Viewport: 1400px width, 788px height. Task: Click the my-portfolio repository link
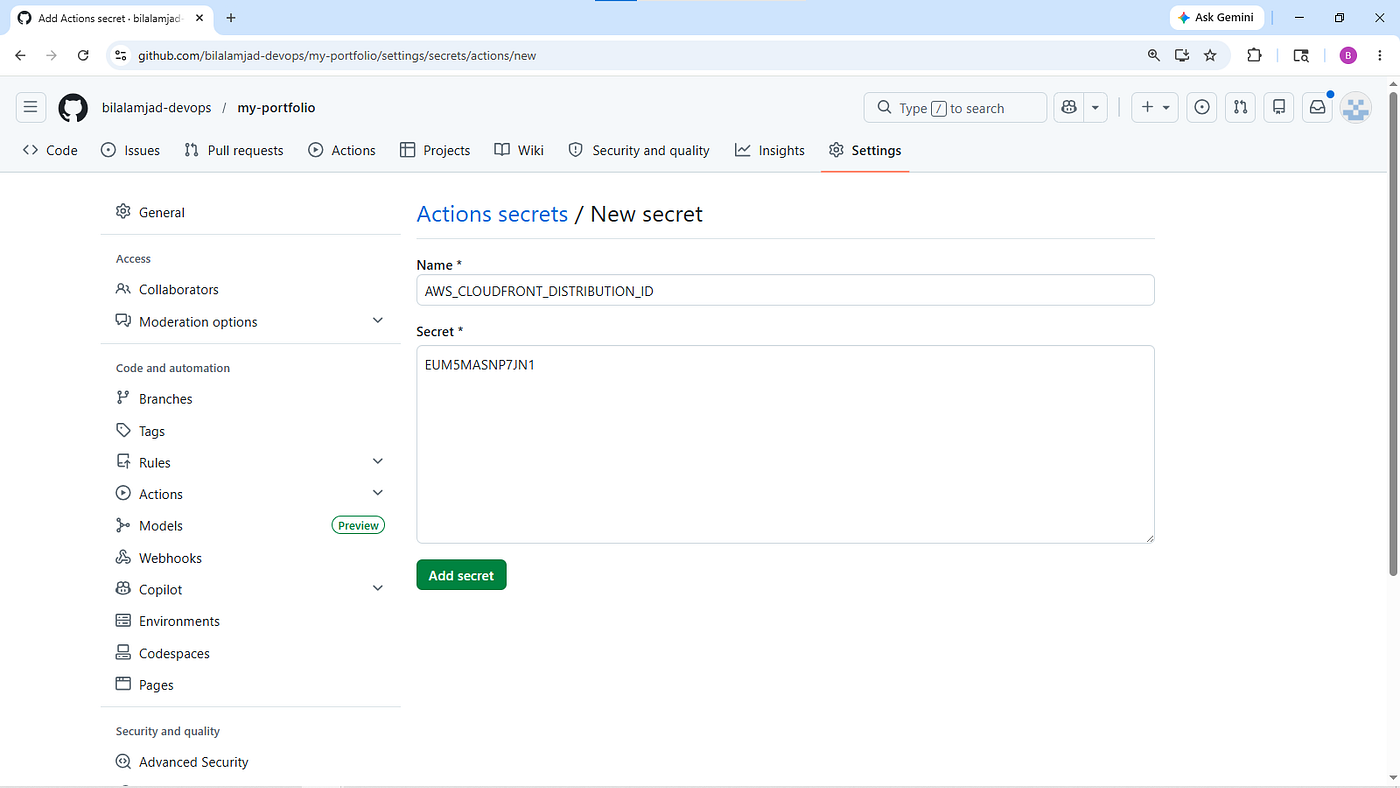coord(276,108)
